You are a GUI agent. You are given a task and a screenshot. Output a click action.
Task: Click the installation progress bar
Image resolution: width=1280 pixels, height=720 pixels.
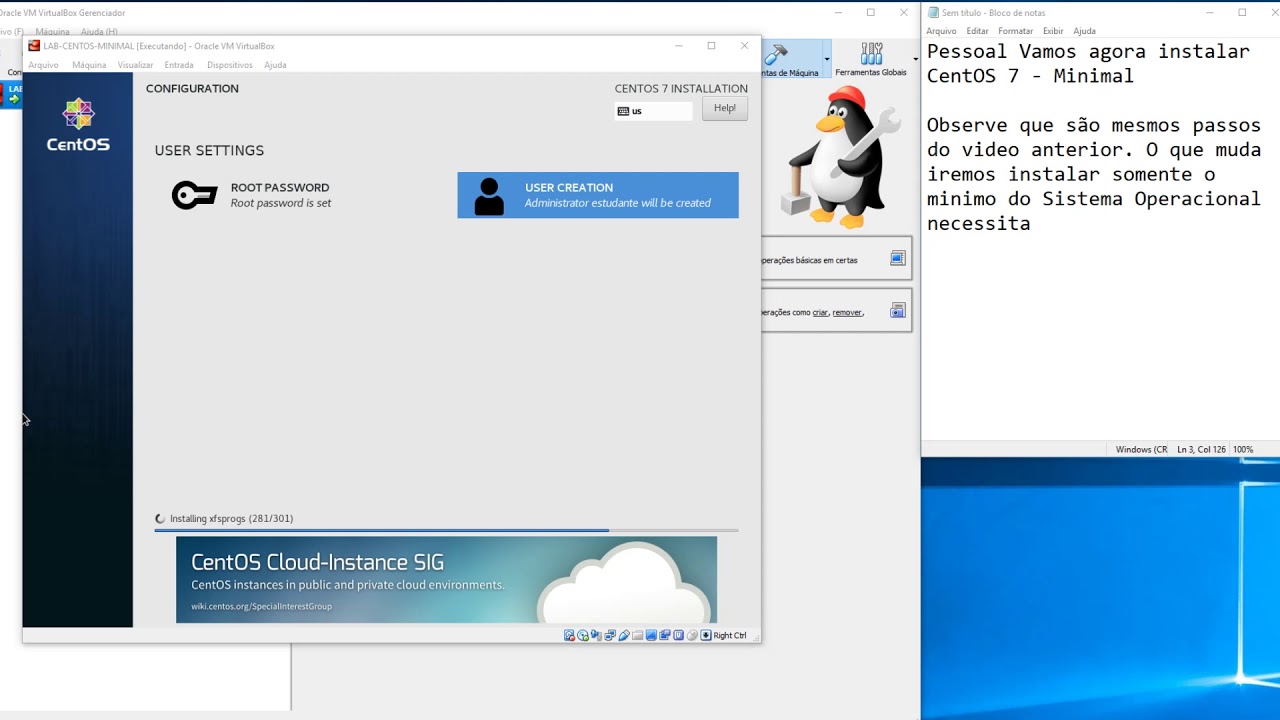tap(446, 530)
